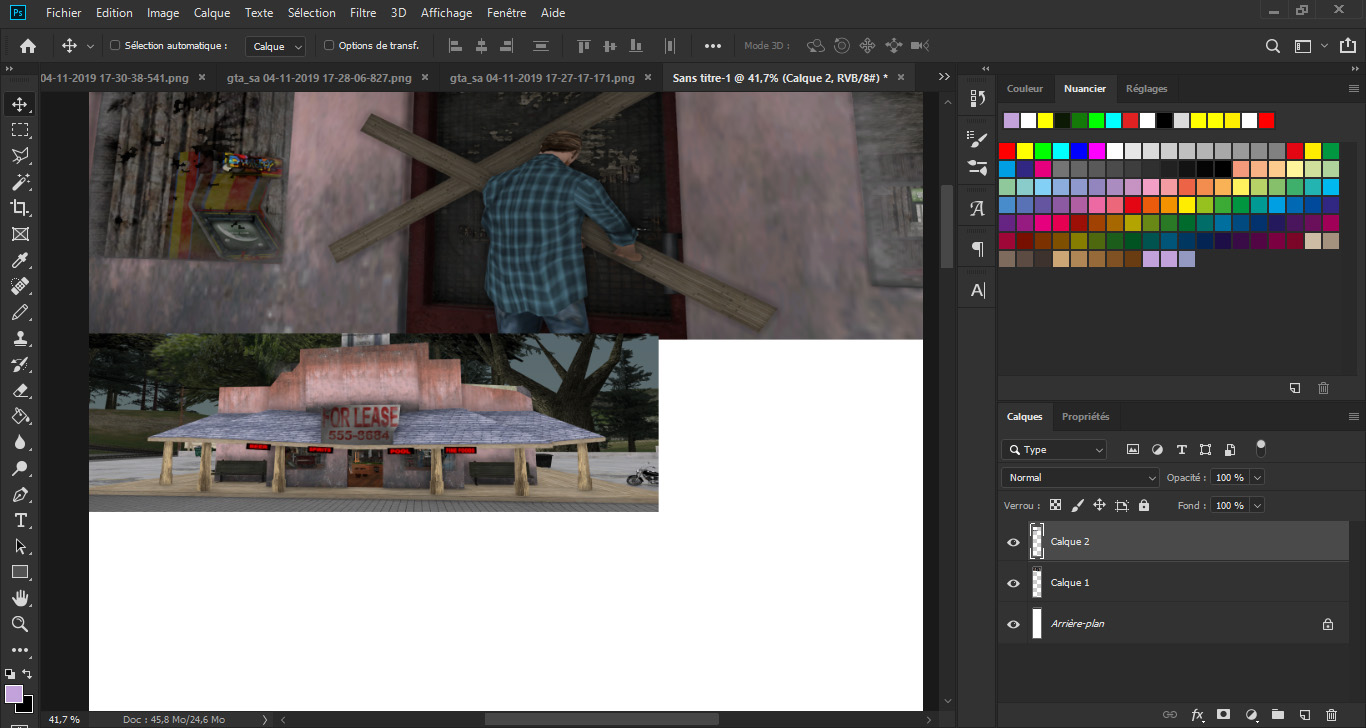The height and width of the screenshot is (728, 1366).
Task: Add a layer mask from the layers panel
Action: tap(1224, 715)
